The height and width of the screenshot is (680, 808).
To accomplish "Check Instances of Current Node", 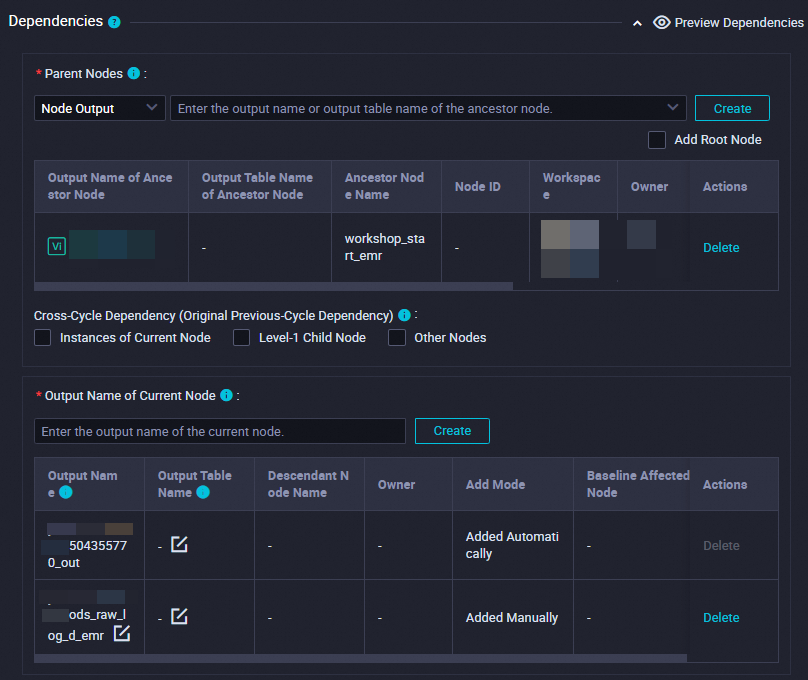I will [x=43, y=338].
